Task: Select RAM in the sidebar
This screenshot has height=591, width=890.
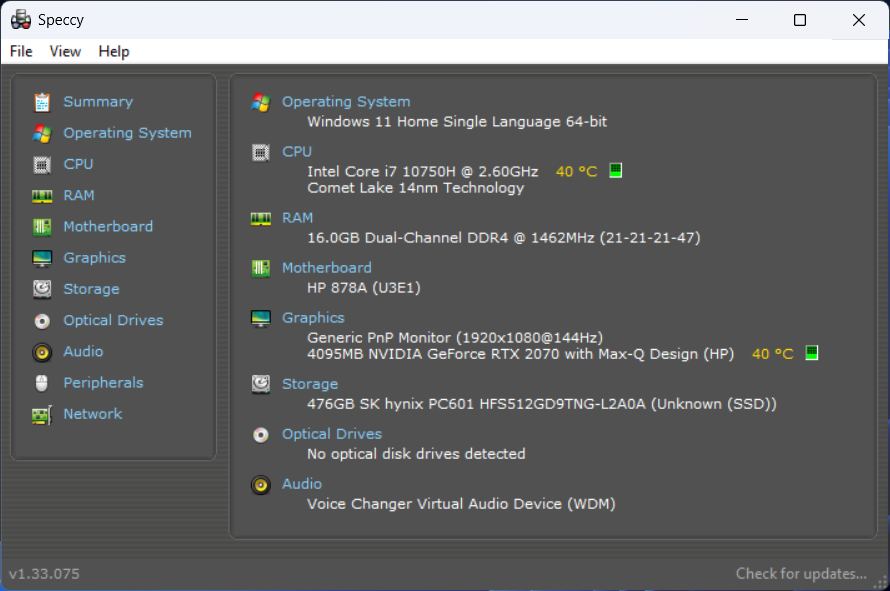Action: 79,195
